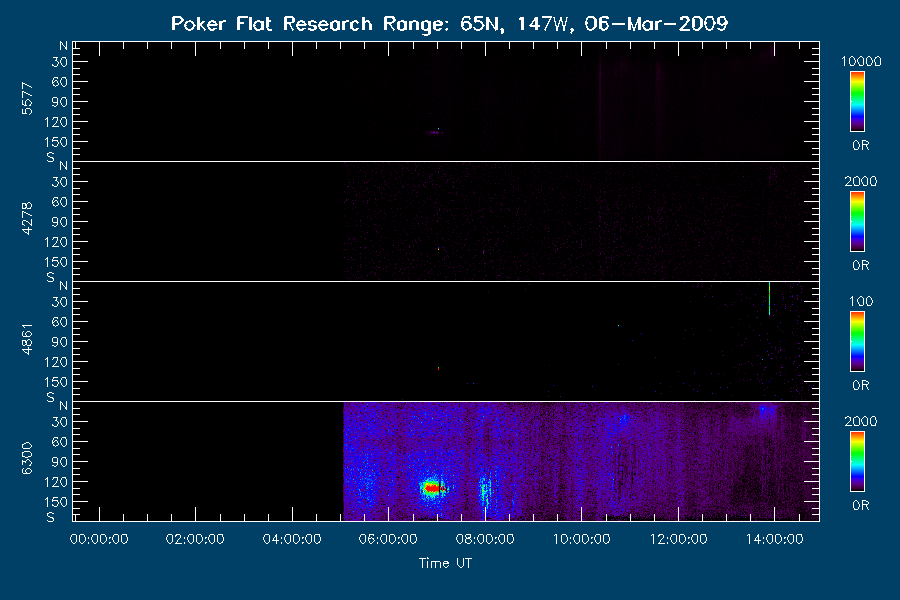Click the 00:00:00 time axis label

99,539
